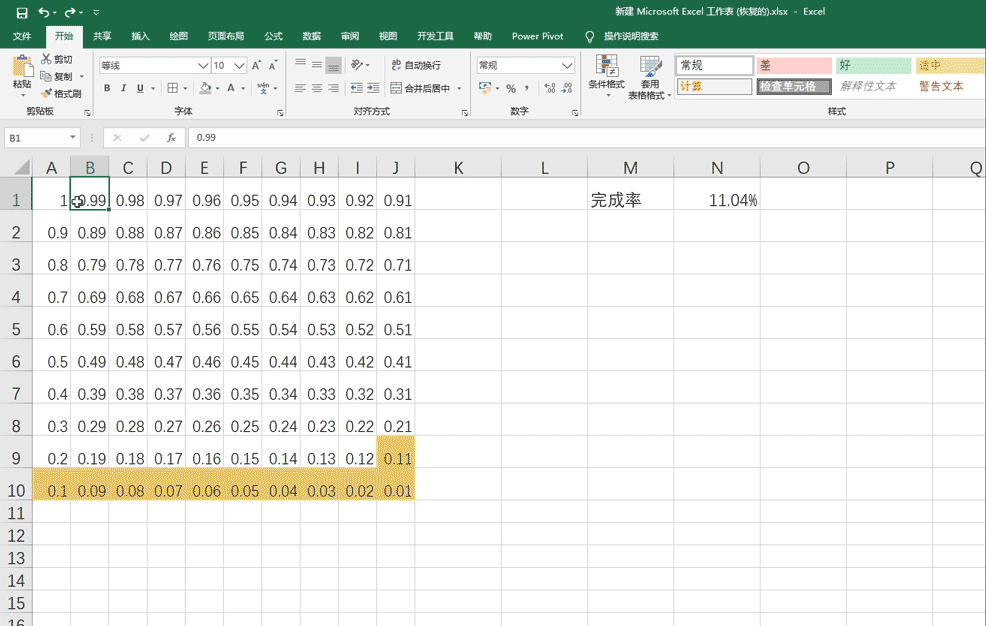
Task: Open Conditional Formatting (条件格式)
Action: point(606,76)
